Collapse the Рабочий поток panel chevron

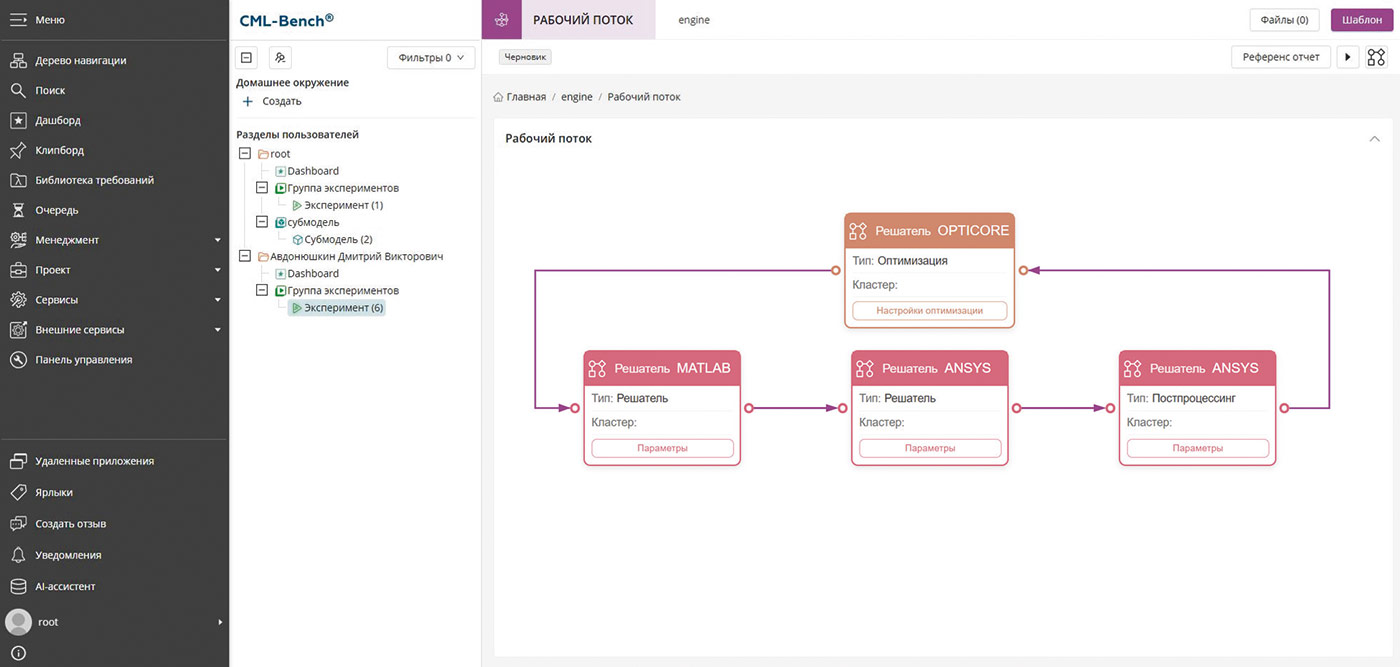pyautogui.click(x=1374, y=139)
